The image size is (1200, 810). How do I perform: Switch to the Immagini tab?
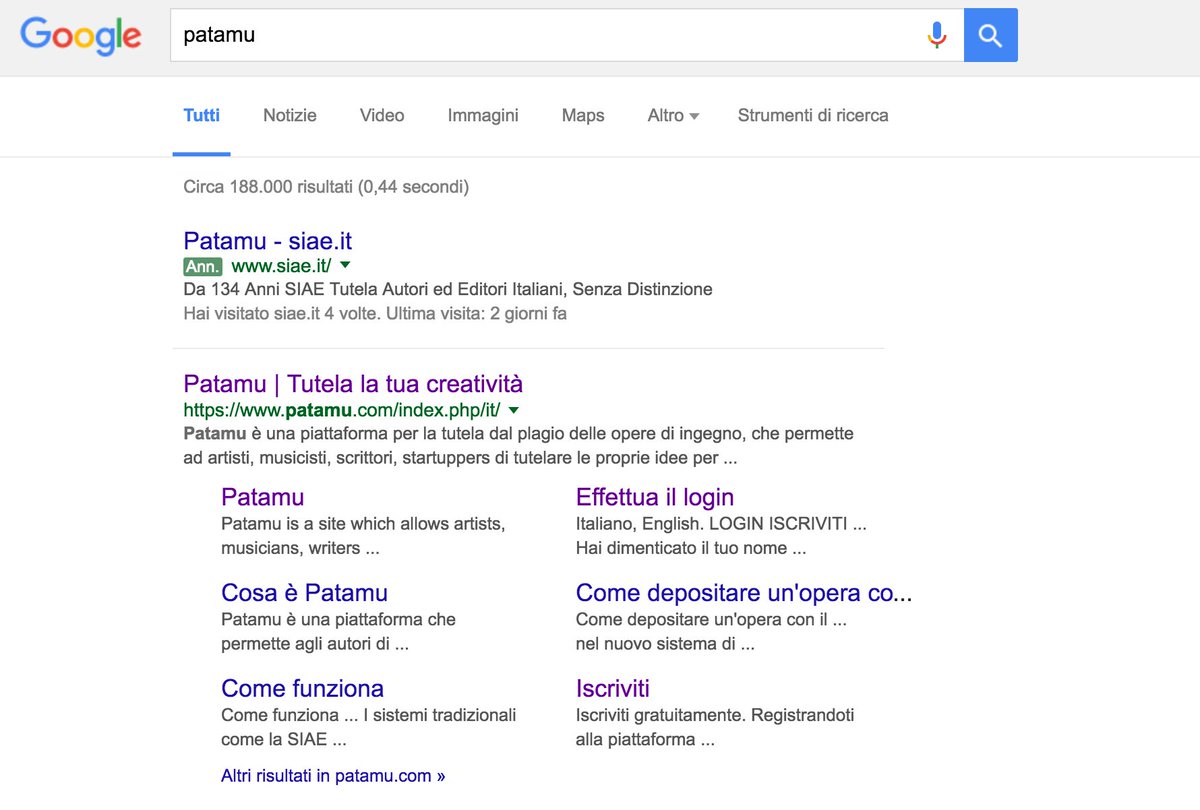pyautogui.click(x=483, y=116)
